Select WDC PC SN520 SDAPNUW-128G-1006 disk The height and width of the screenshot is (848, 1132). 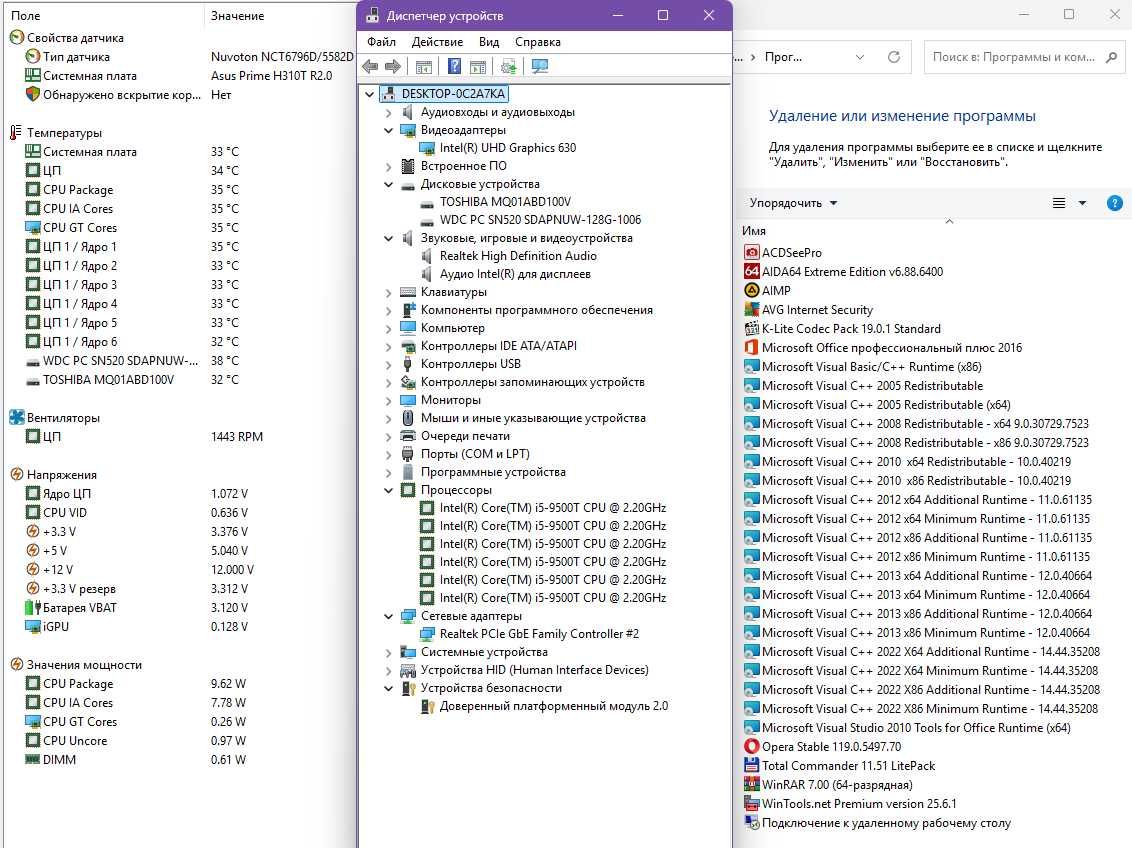(x=540, y=220)
